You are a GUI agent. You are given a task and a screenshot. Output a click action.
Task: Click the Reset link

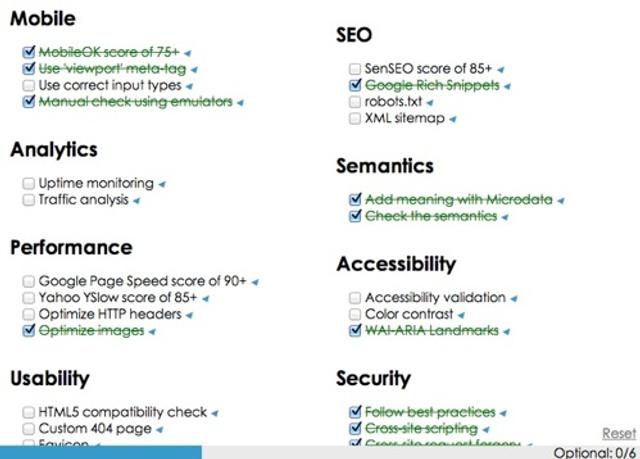[x=618, y=433]
